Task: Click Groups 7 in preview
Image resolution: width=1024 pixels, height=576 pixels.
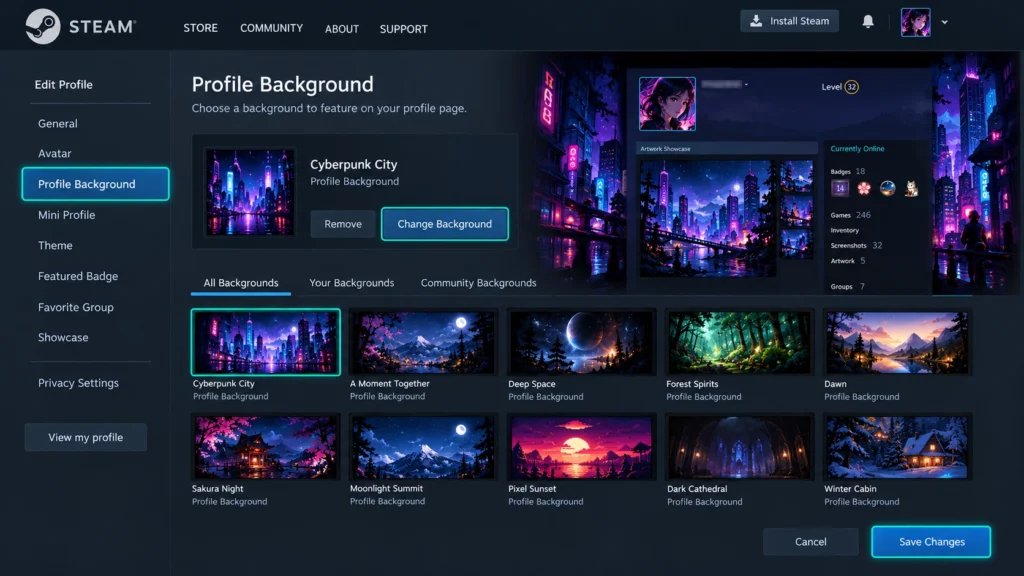Action: (x=848, y=287)
